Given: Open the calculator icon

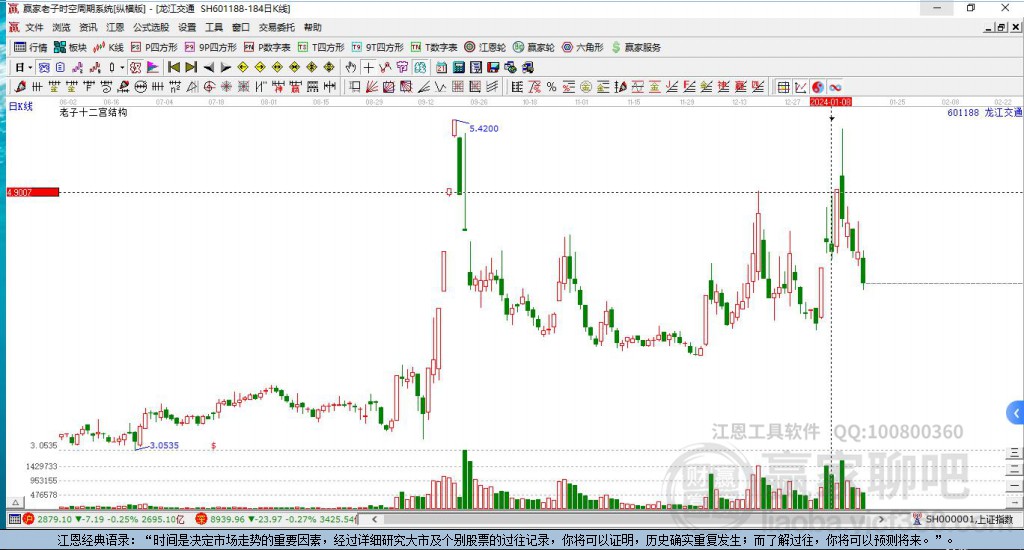Looking at the screenshot, I should [458, 67].
